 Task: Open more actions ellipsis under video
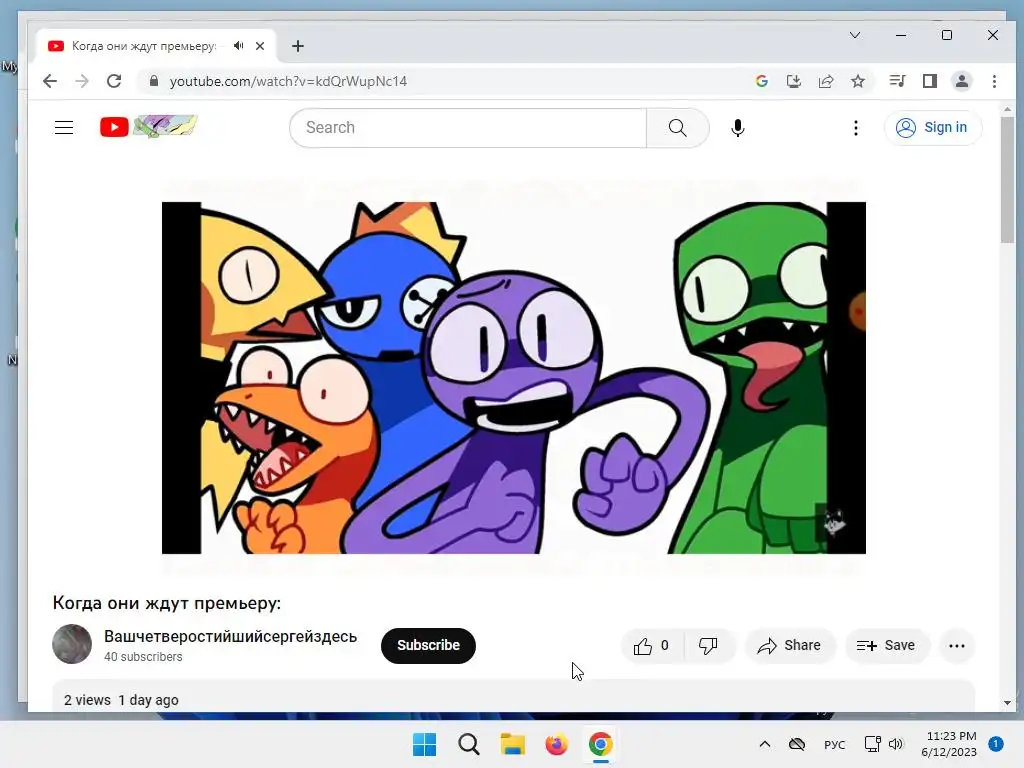pos(957,645)
